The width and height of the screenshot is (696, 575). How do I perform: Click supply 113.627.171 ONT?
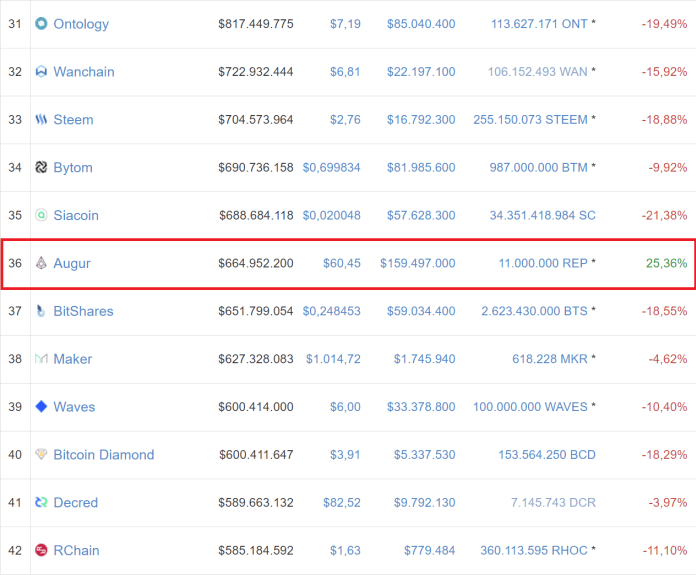[539, 24]
